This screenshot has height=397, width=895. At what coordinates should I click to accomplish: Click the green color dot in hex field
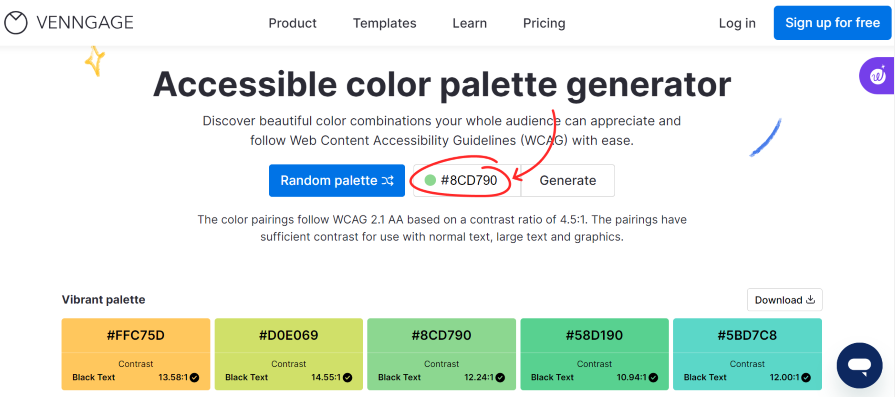430,181
